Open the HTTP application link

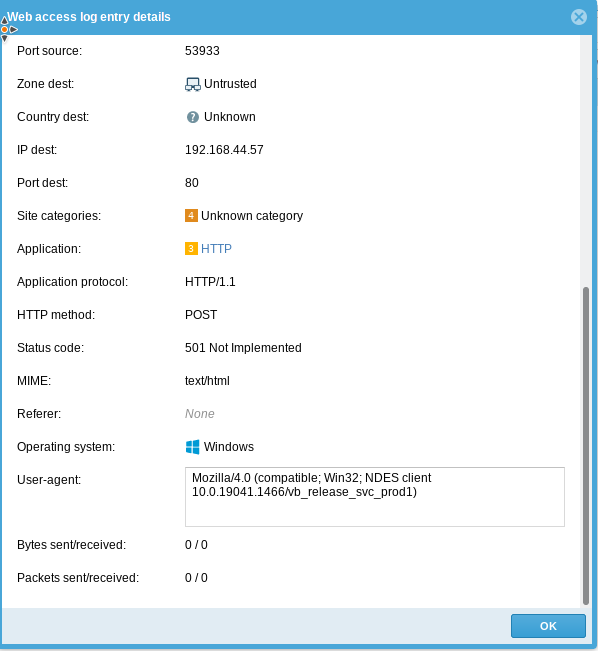click(216, 249)
